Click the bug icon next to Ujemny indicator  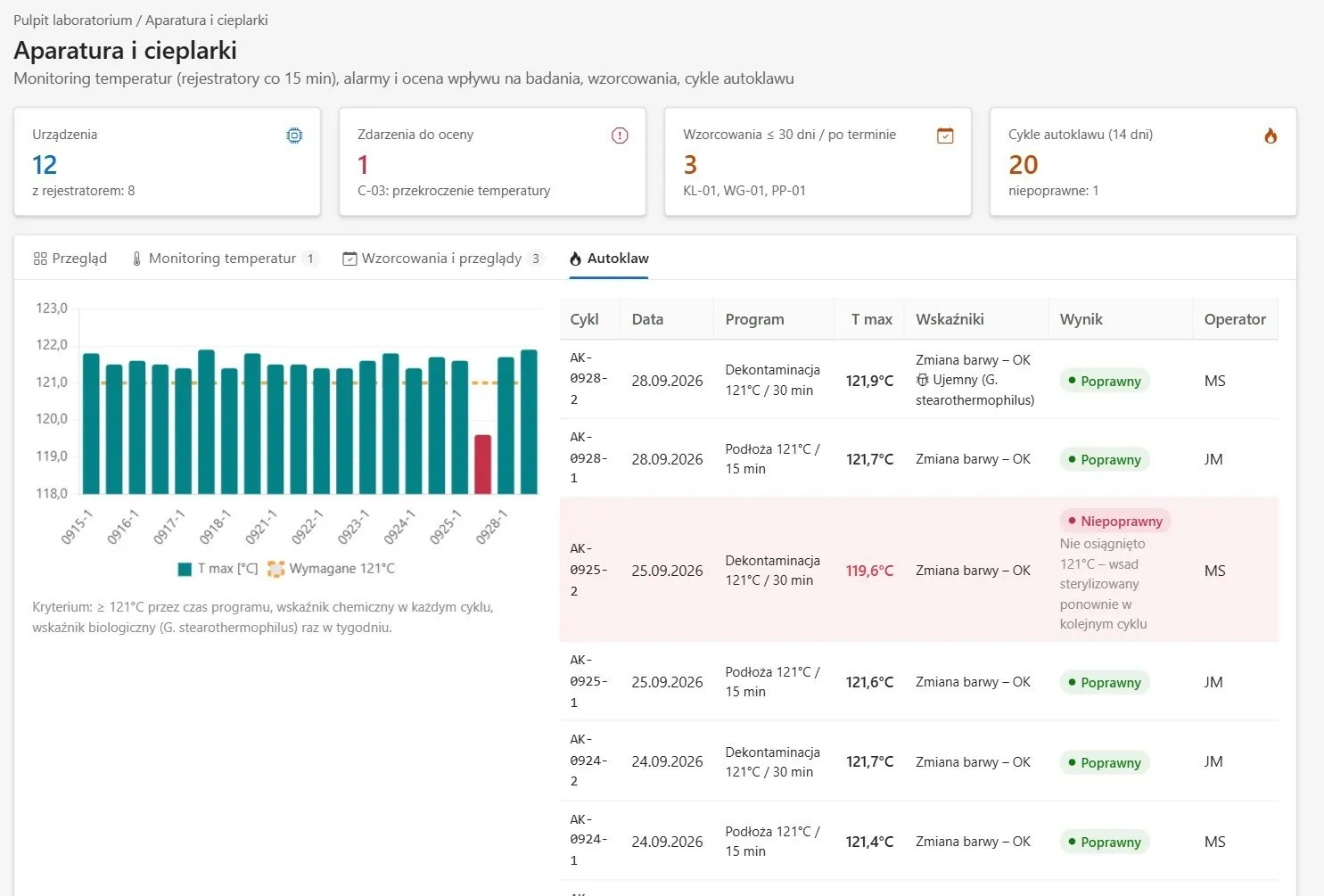[x=922, y=380]
